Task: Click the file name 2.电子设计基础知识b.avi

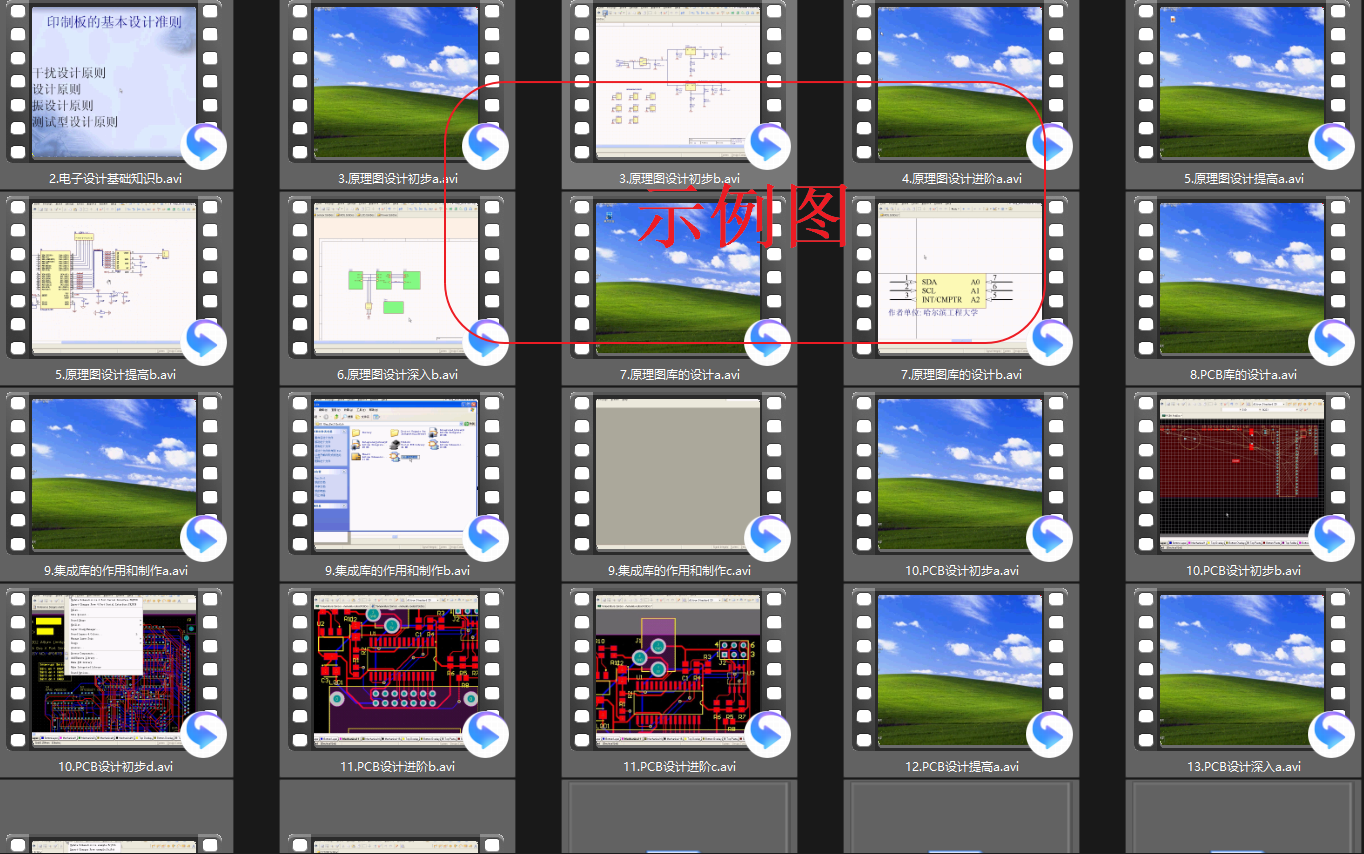Action: point(115,179)
